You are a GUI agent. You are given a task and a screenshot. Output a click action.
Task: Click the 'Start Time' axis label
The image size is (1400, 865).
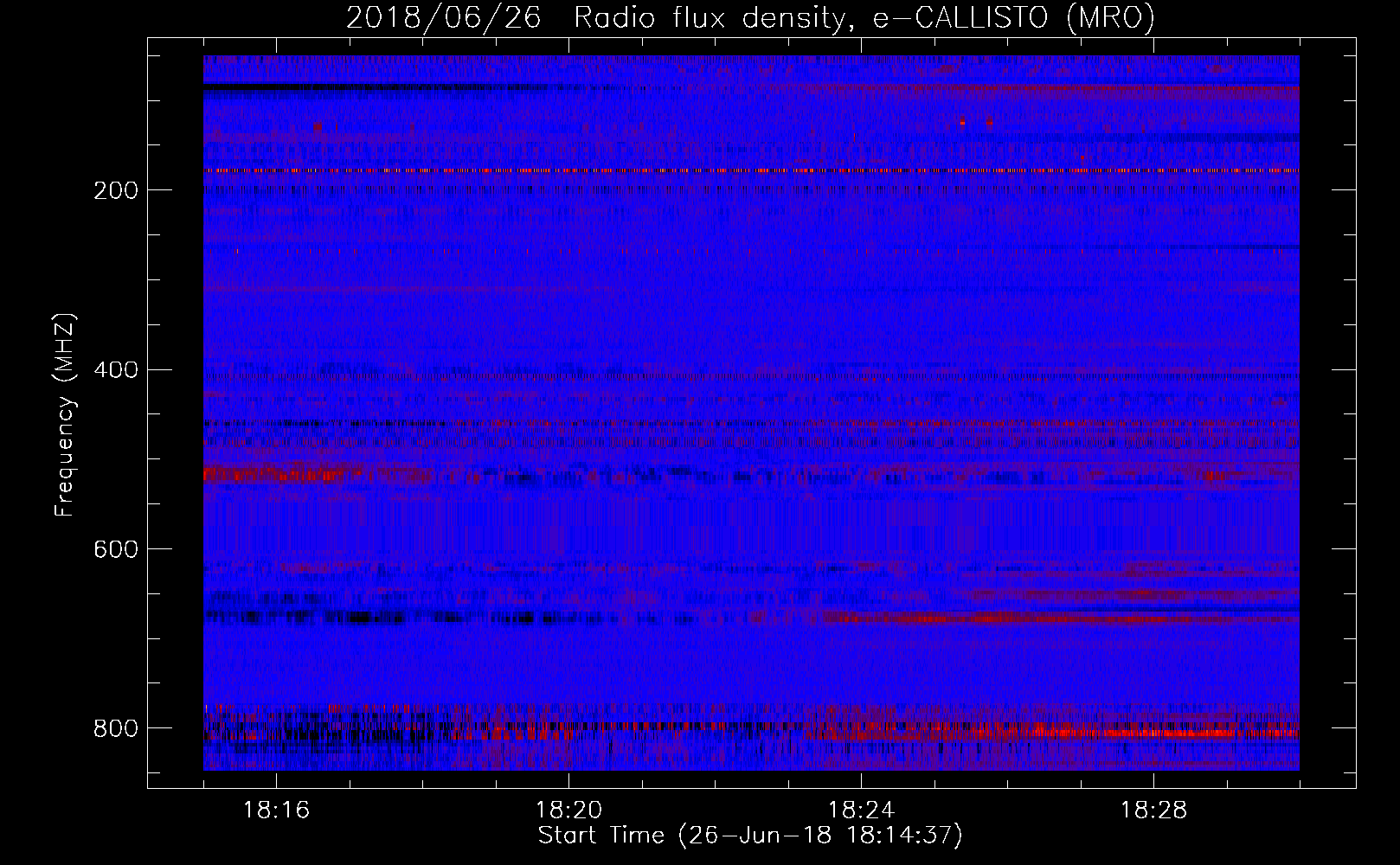pyautogui.click(x=750, y=836)
